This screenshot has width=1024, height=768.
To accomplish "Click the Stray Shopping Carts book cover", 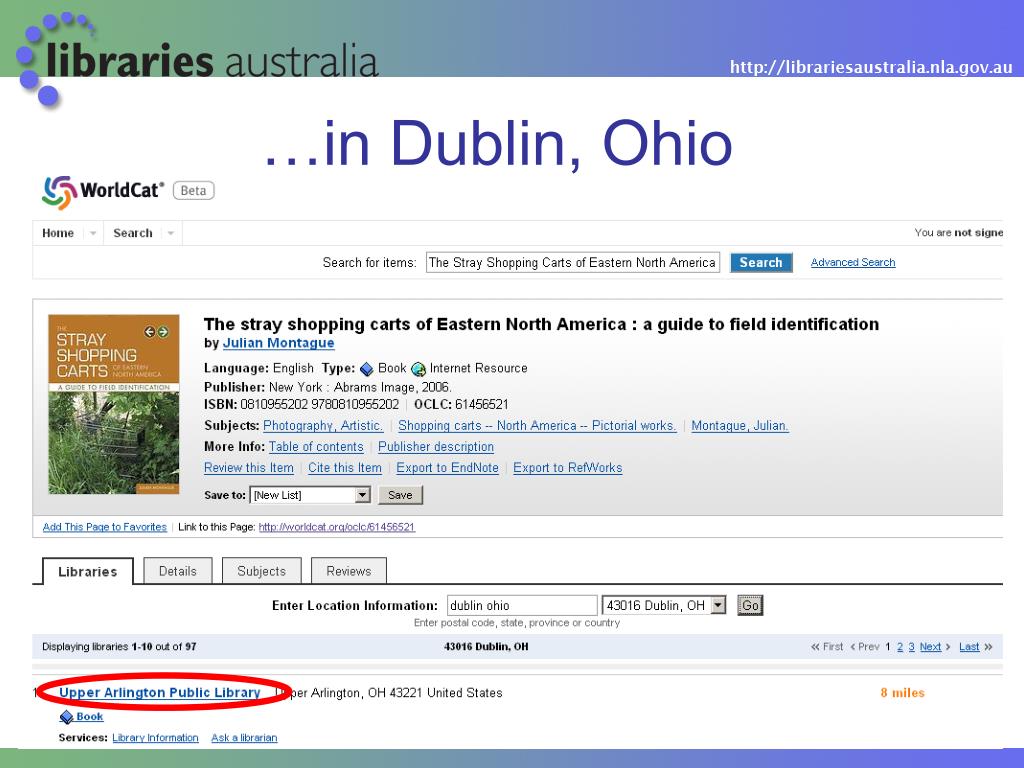I will (x=114, y=404).
